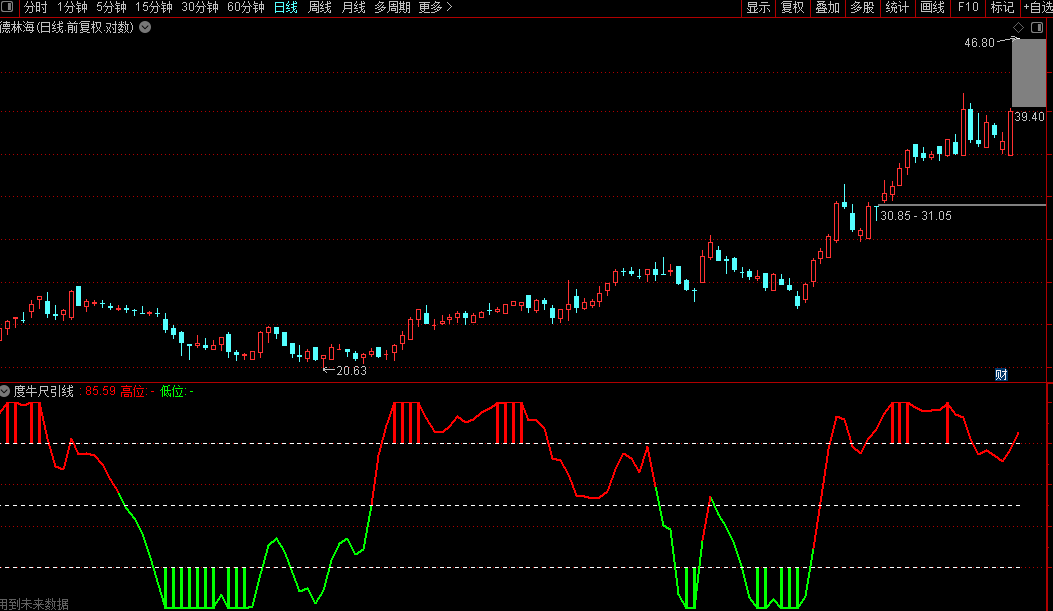Select the 60分钟 period tab
This screenshot has width=1053, height=611.
pos(246,7)
